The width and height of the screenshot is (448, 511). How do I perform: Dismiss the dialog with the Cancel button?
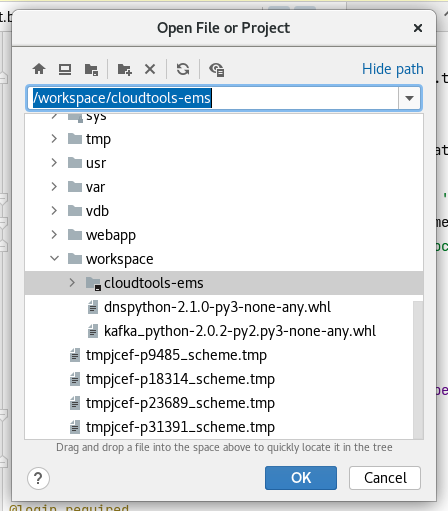click(385, 478)
